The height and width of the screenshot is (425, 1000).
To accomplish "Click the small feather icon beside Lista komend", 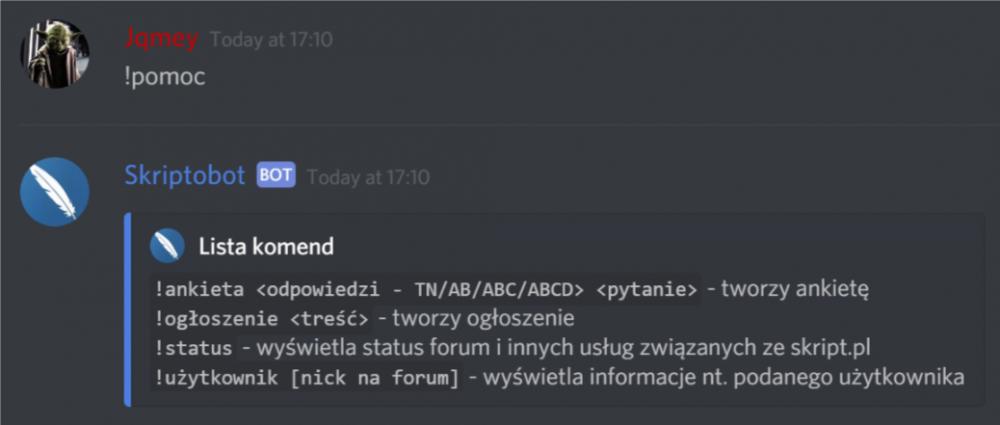I will pos(167,246).
